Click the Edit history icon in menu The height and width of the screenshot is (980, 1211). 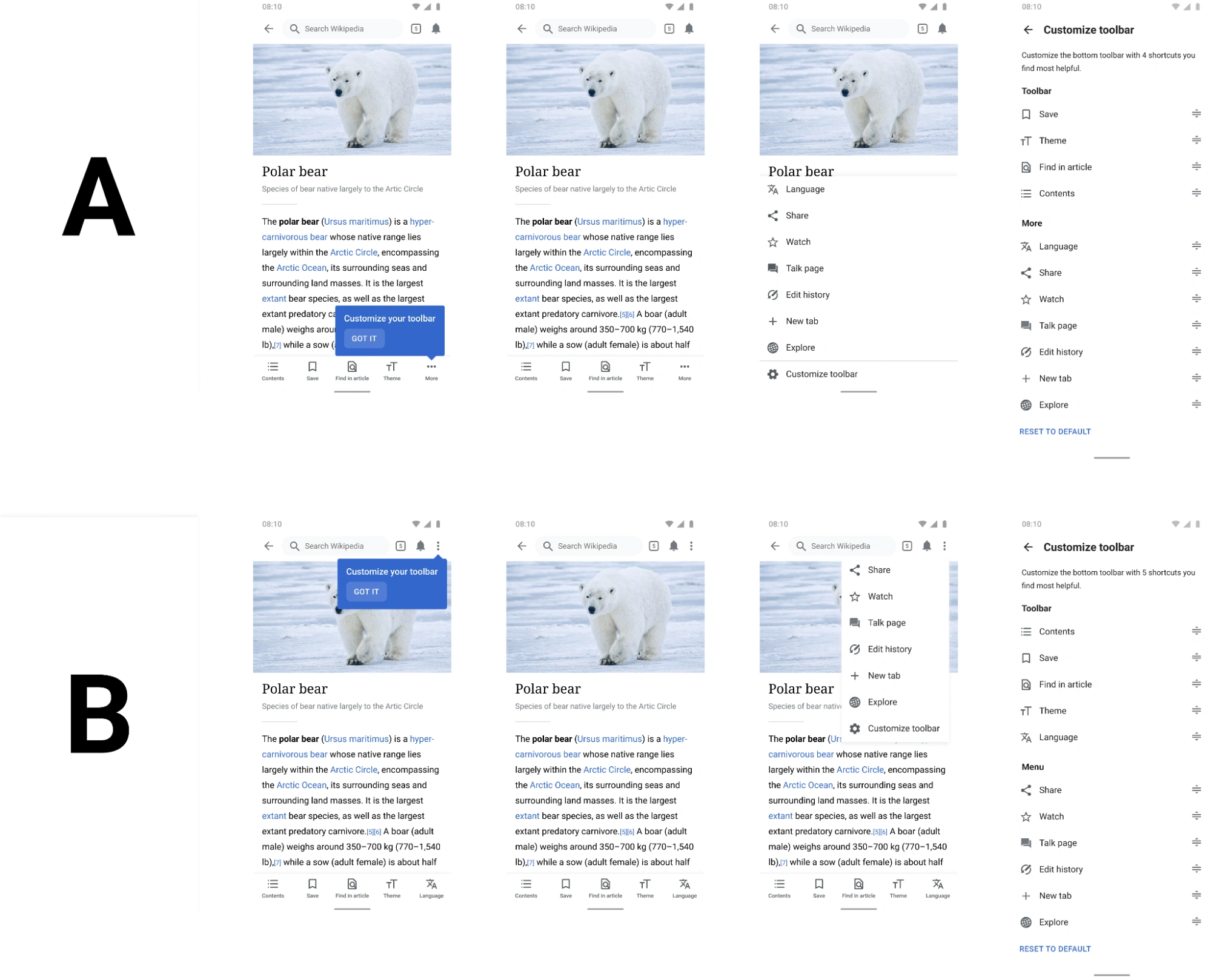(855, 649)
